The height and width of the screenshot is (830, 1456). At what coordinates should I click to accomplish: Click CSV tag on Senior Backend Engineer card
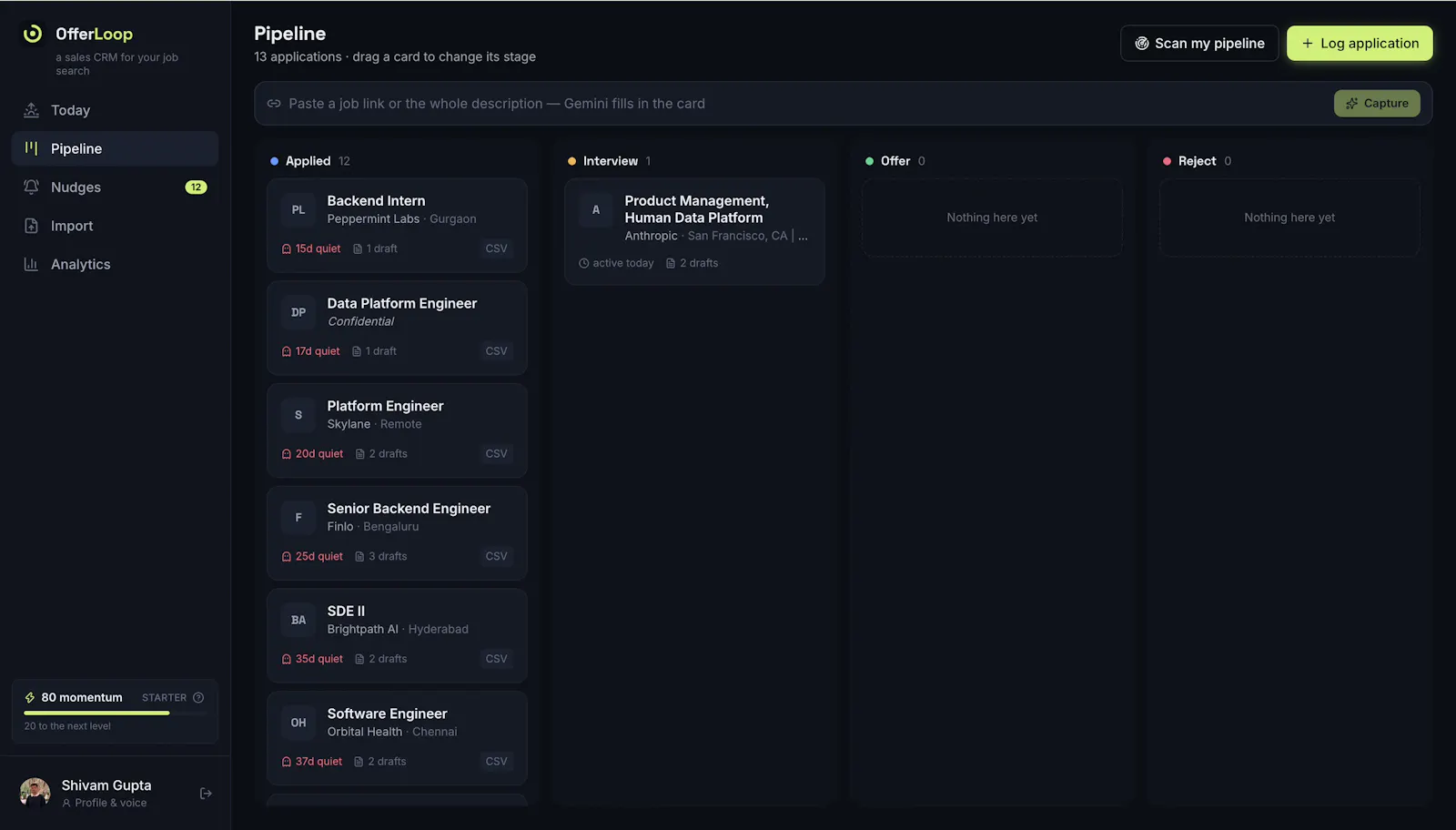point(496,556)
